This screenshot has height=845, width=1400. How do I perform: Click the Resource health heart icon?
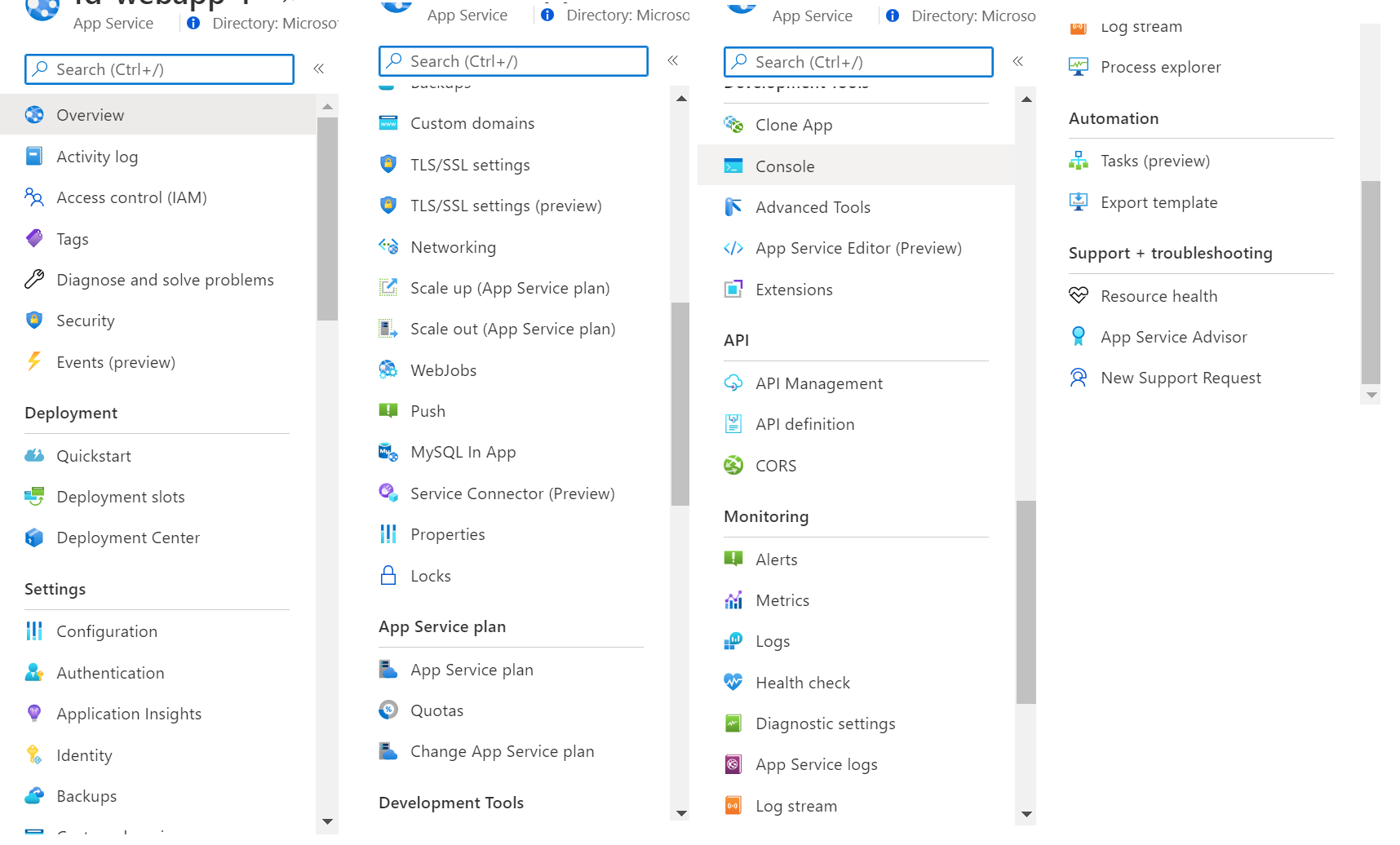pos(1079,295)
